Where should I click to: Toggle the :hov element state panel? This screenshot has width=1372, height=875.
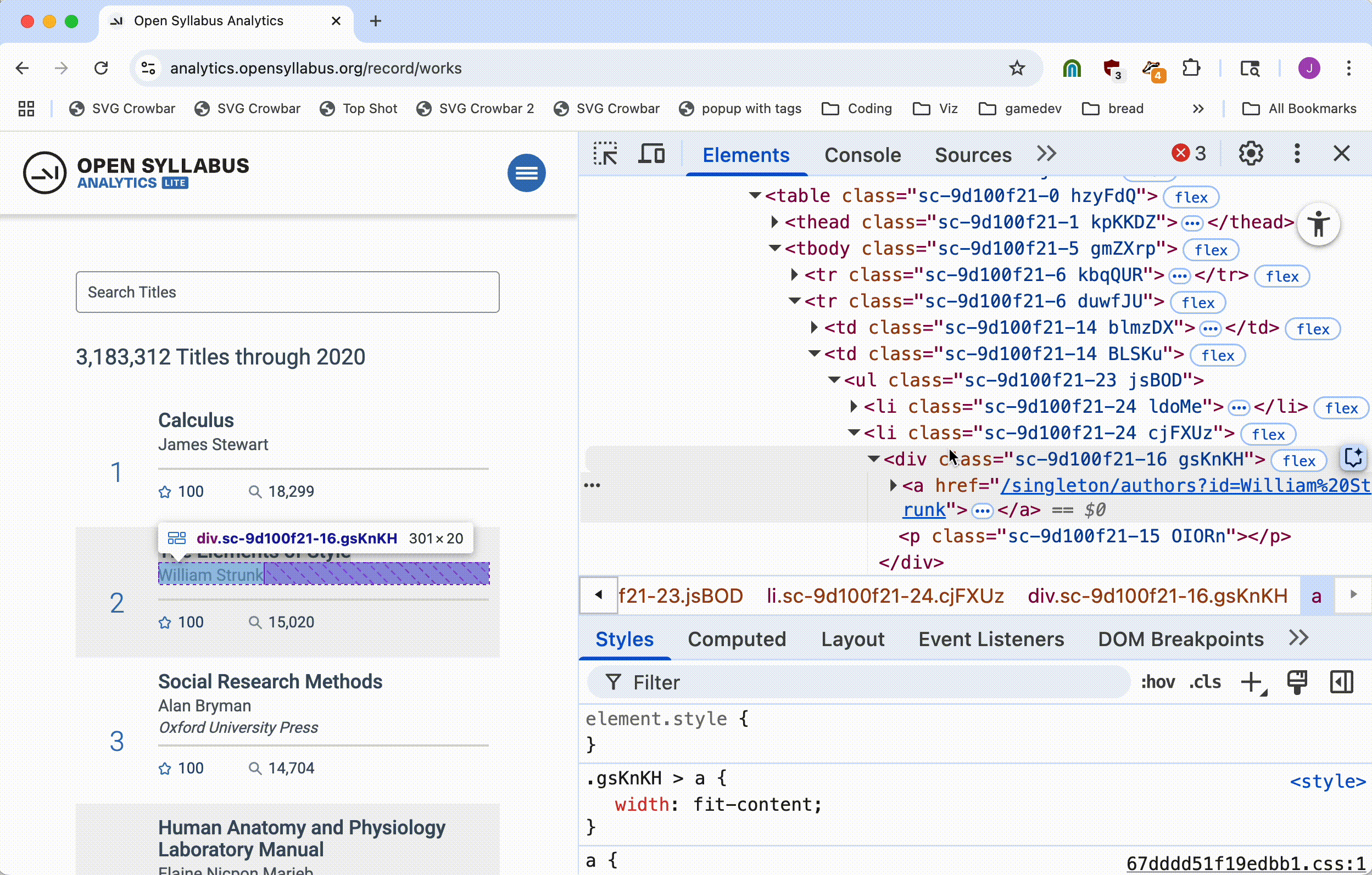(1157, 682)
